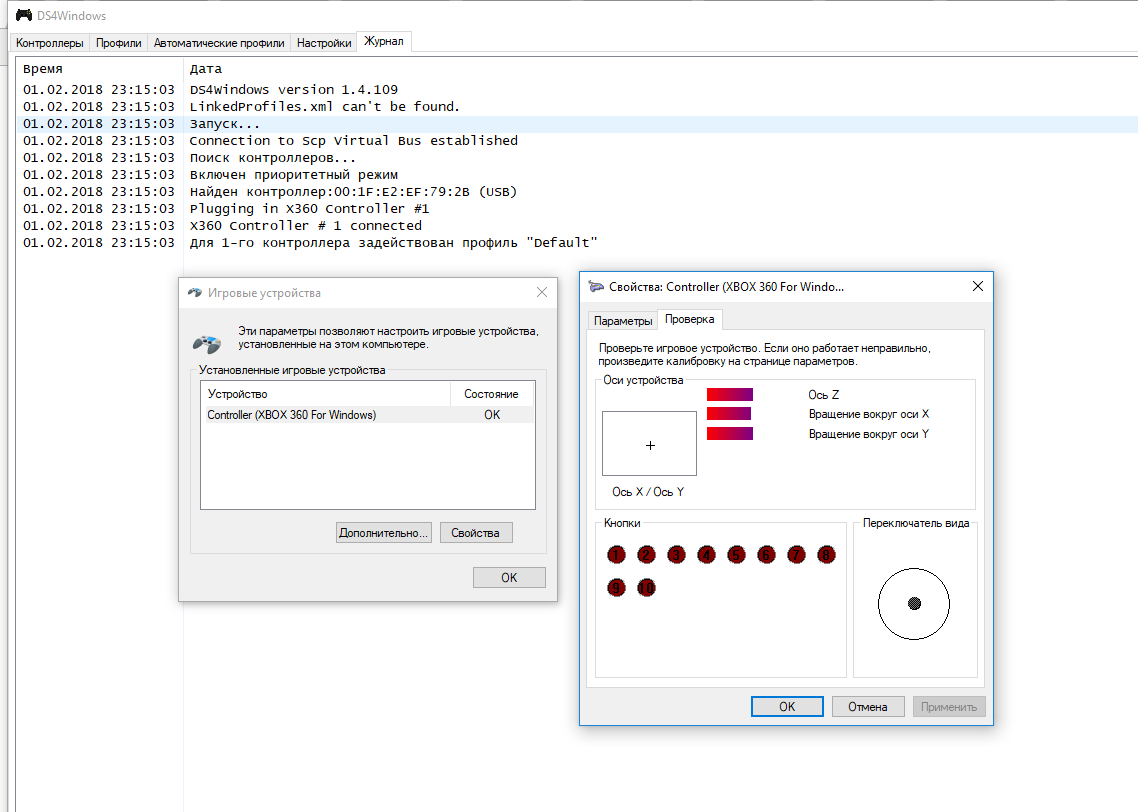The height and width of the screenshot is (812, 1138).
Task: Click the Вращение вокруг оси X bar
Action: pos(729,414)
